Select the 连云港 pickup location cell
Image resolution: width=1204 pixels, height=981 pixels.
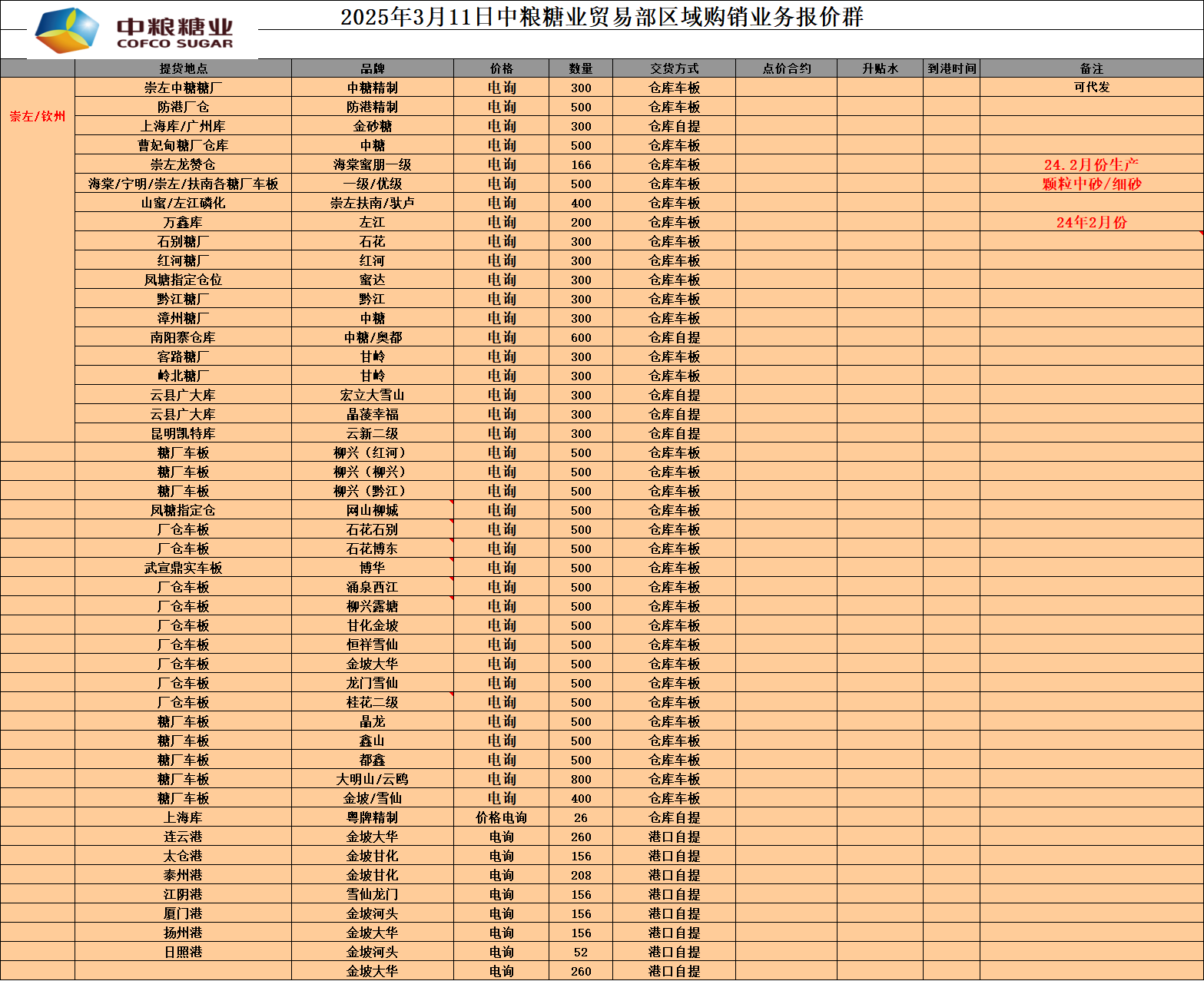(x=183, y=837)
